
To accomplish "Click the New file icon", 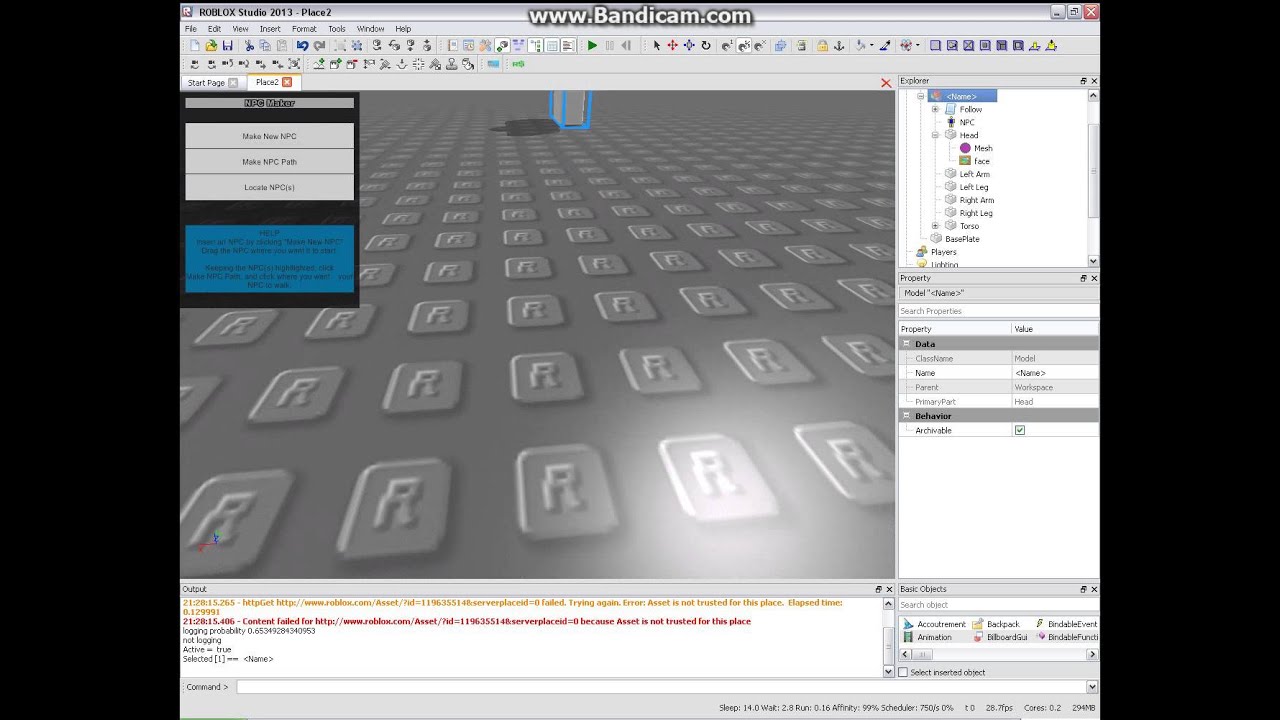I will 194,46.
